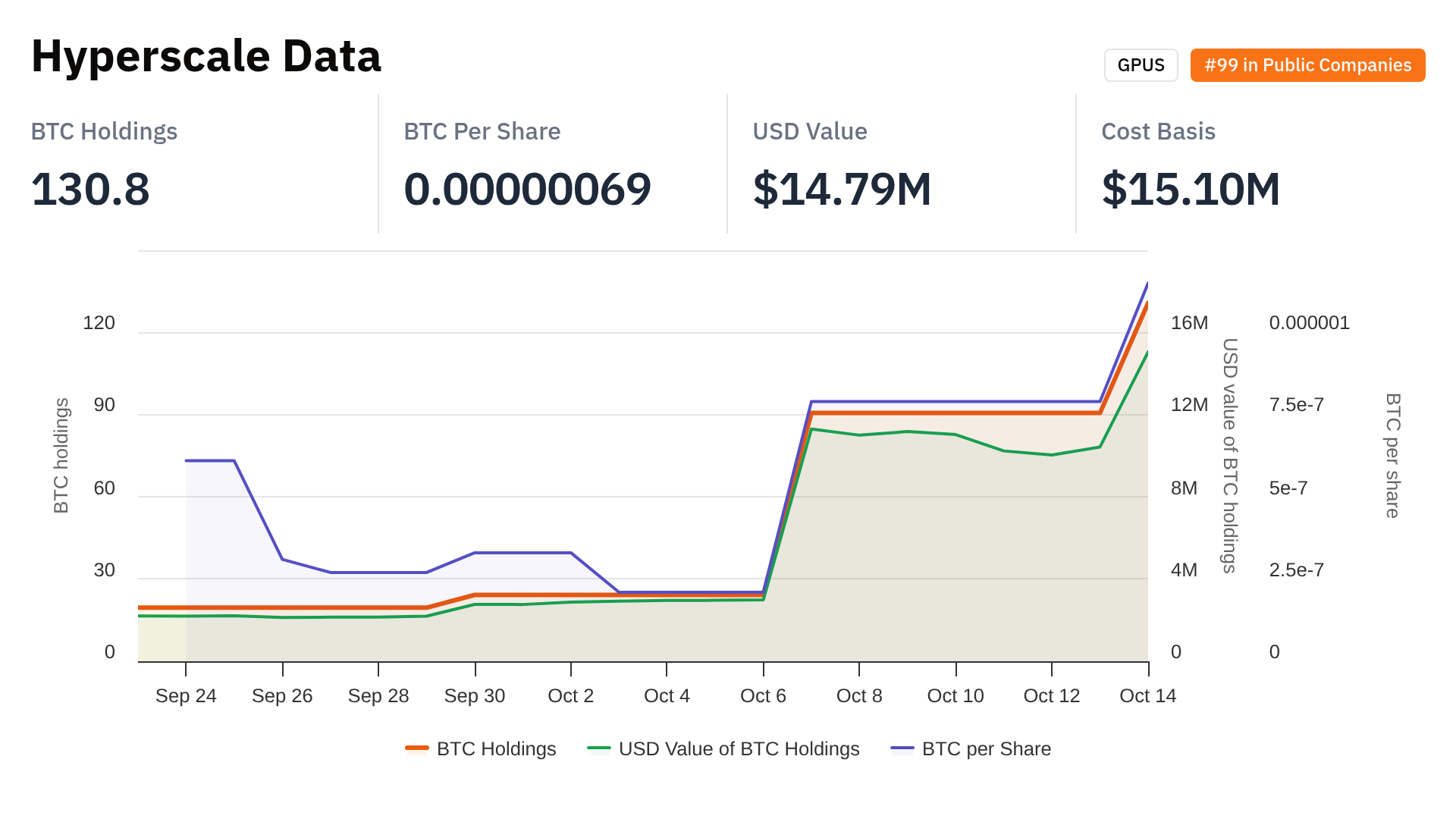The image size is (1456, 819).
Task: Click the Hyperscale Data title
Action: [x=206, y=56]
